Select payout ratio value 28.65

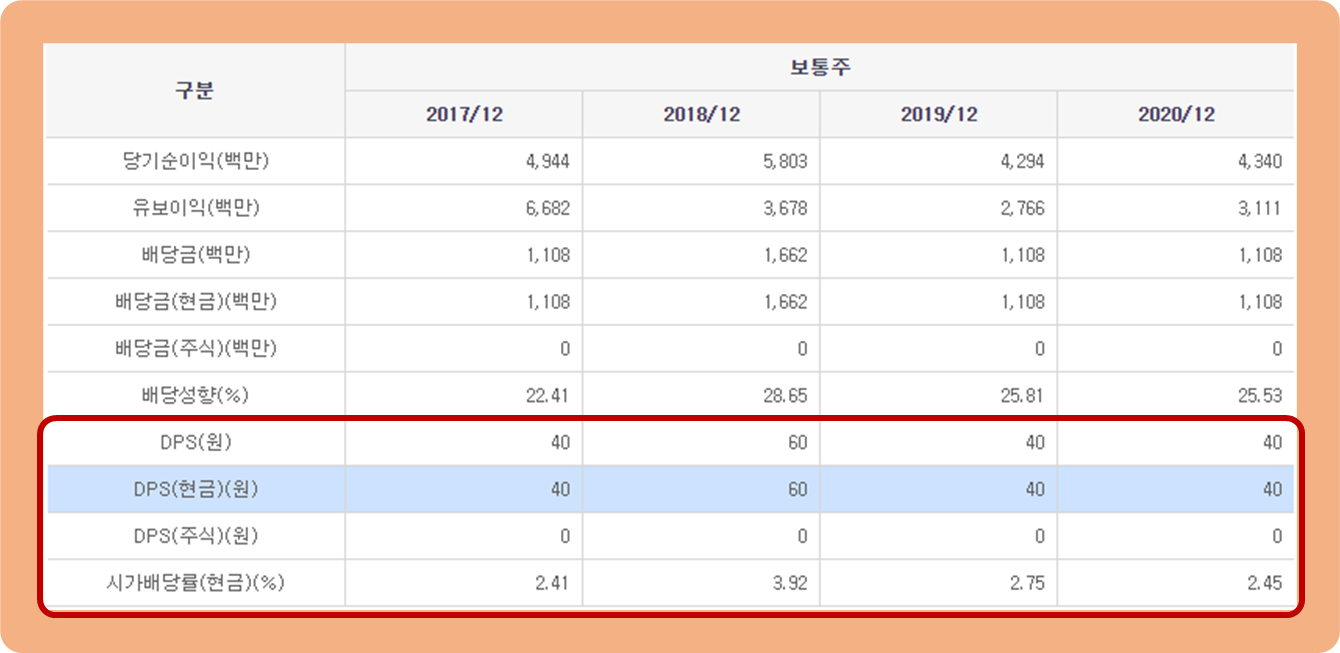[x=785, y=396]
